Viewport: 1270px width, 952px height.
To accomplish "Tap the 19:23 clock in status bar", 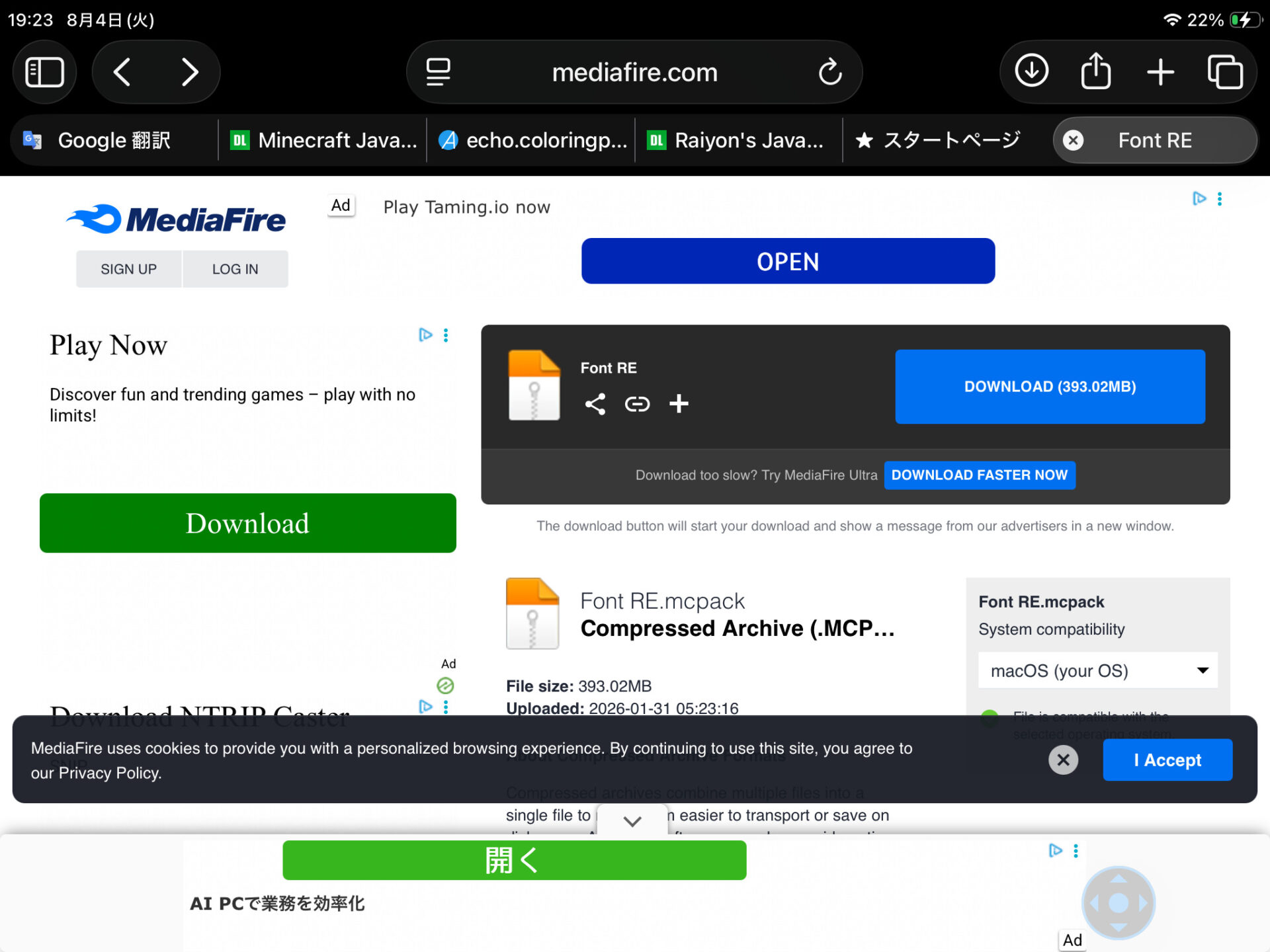I will [30, 20].
